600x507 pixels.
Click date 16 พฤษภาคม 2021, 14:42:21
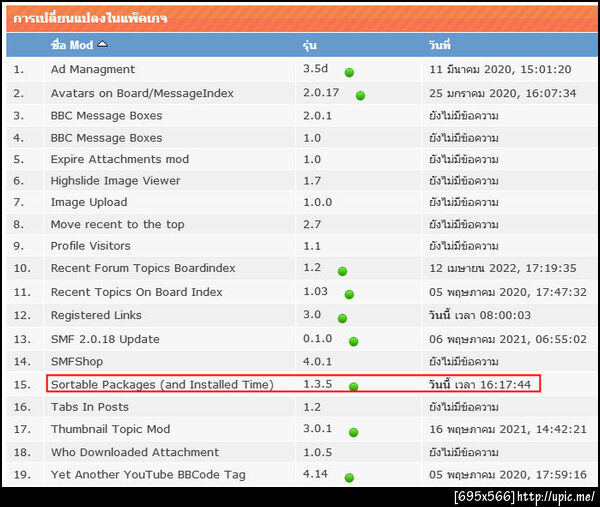click(x=507, y=429)
